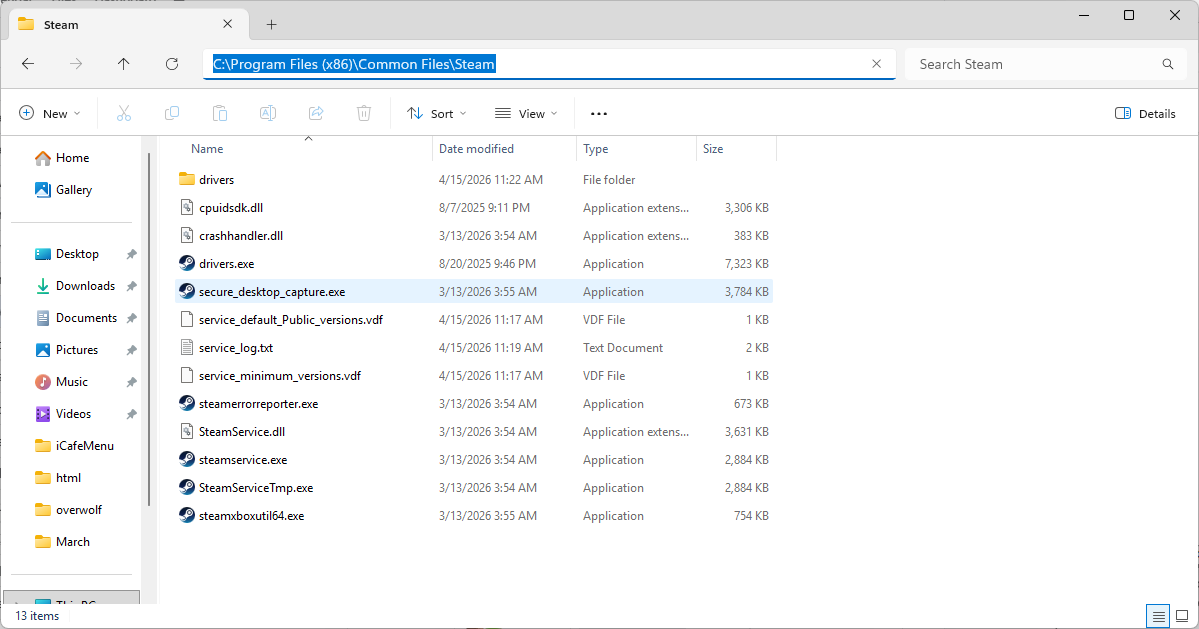The width and height of the screenshot is (1199, 629).
Task: Select SteamService.dll file name
Action: [x=242, y=432]
